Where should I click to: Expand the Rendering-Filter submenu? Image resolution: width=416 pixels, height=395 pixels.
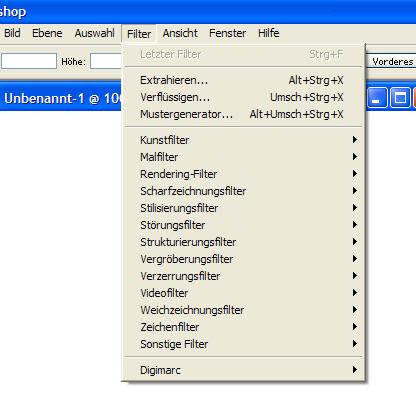click(243, 174)
